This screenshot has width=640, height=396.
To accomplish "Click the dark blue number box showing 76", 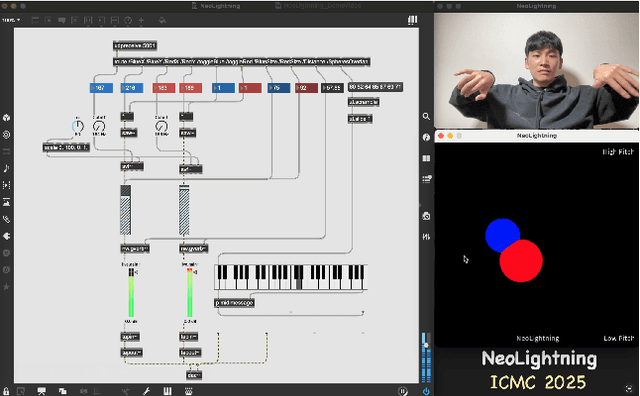I will pos(279,88).
